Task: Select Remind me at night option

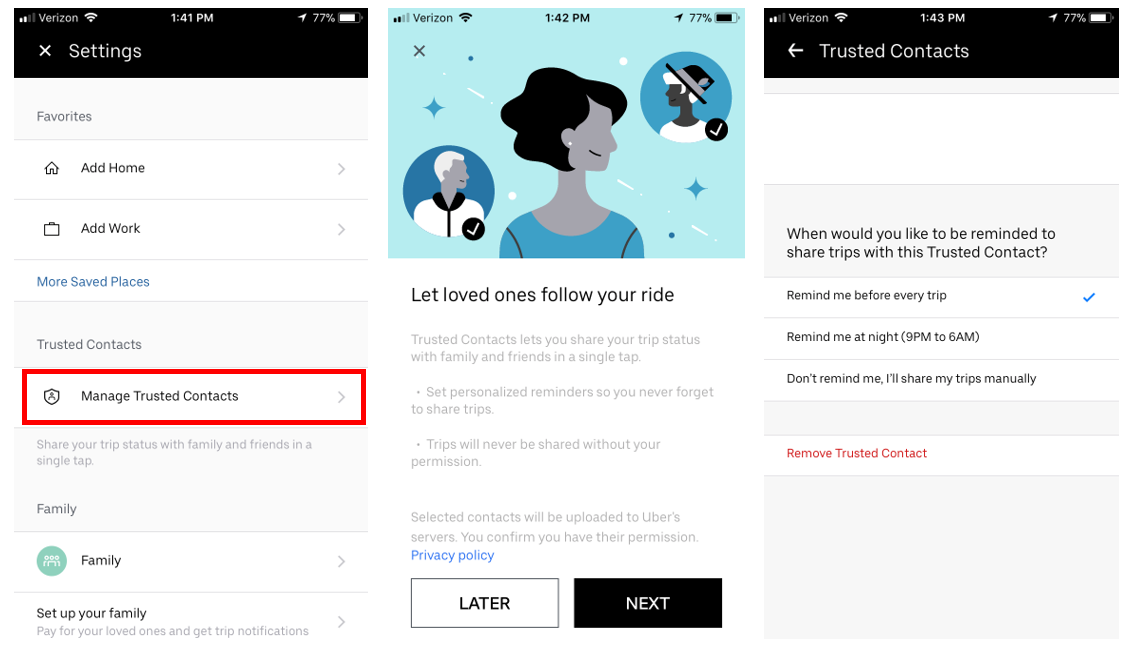Action: click(x=941, y=338)
